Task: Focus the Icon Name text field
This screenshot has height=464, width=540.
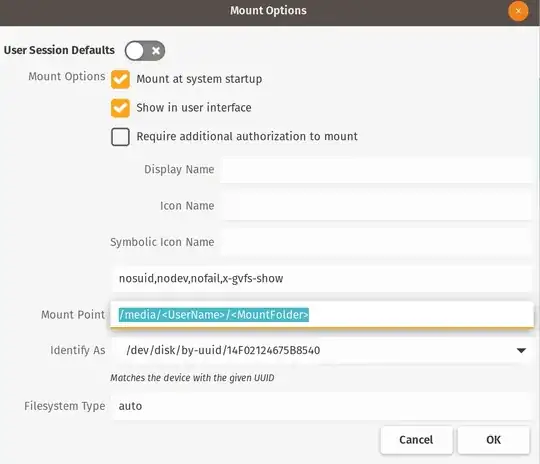Action: 376,206
